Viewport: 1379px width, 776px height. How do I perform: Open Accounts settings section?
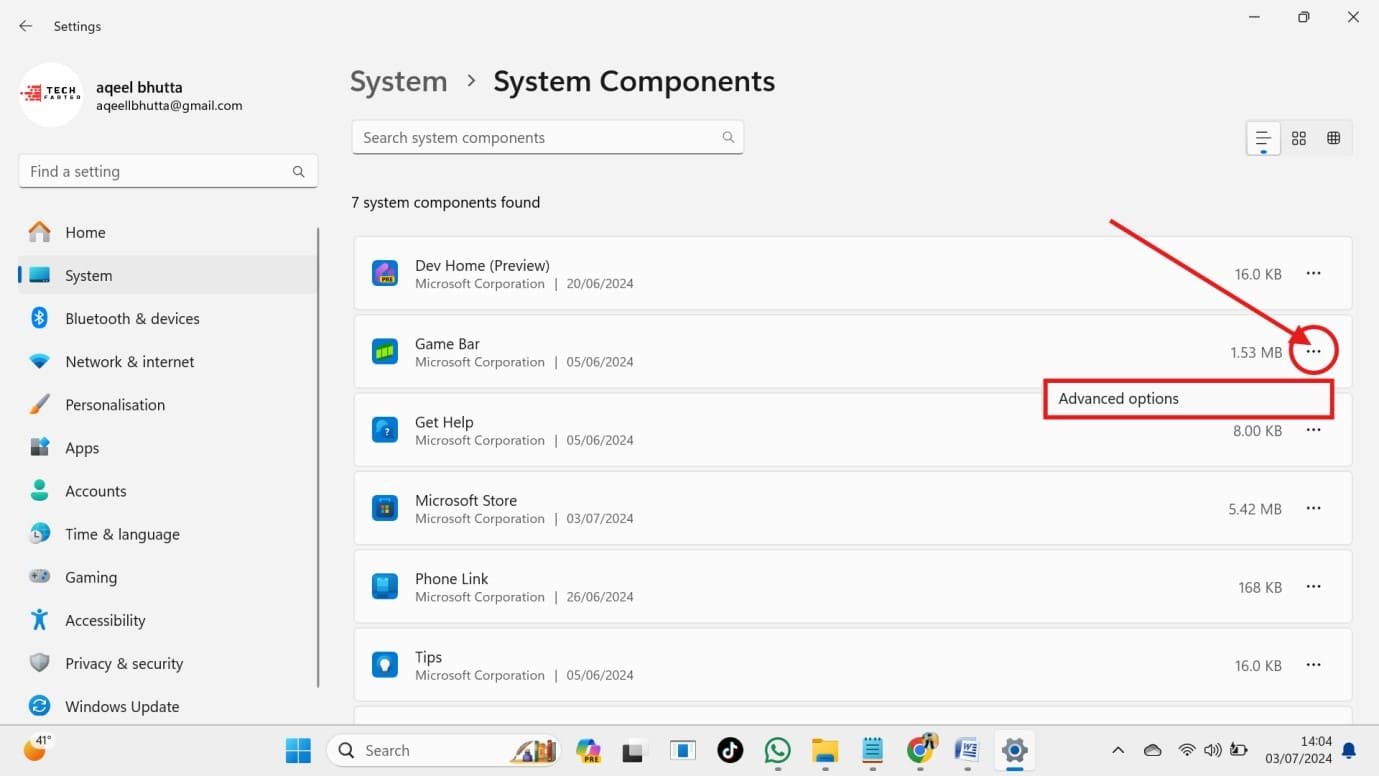click(96, 491)
